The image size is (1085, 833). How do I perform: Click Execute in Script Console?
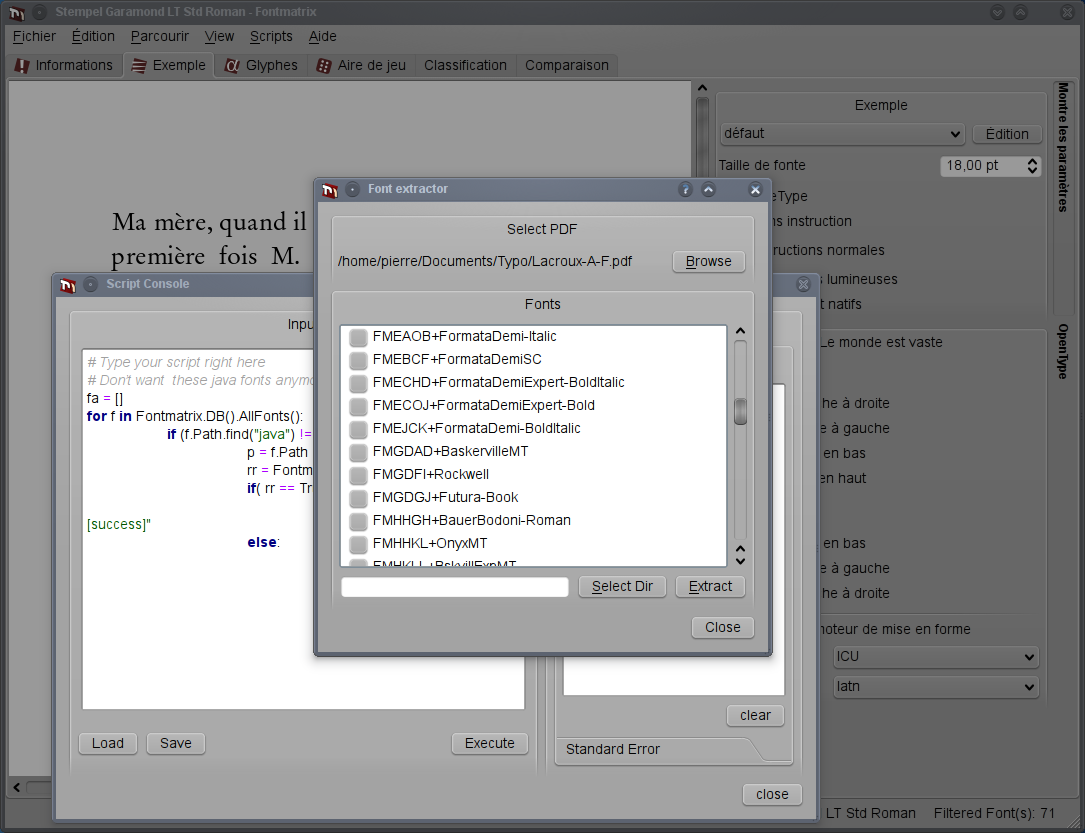click(x=489, y=744)
